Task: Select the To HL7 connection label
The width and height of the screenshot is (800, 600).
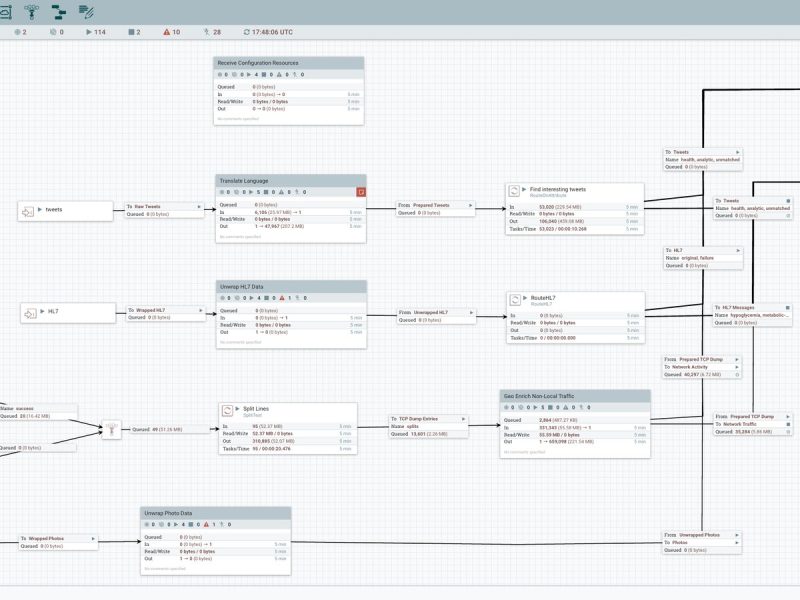Action: 703,258
